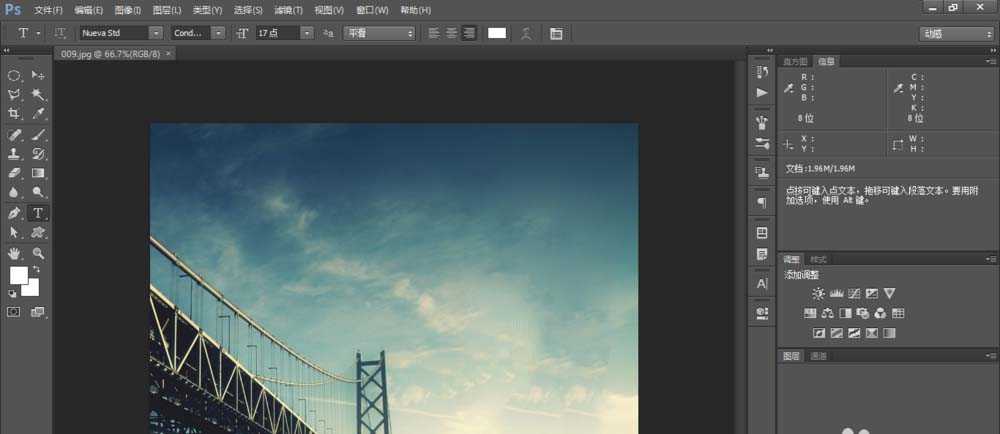1000x434 pixels.
Task: Select the Magic Wand tool
Action: click(x=38, y=95)
